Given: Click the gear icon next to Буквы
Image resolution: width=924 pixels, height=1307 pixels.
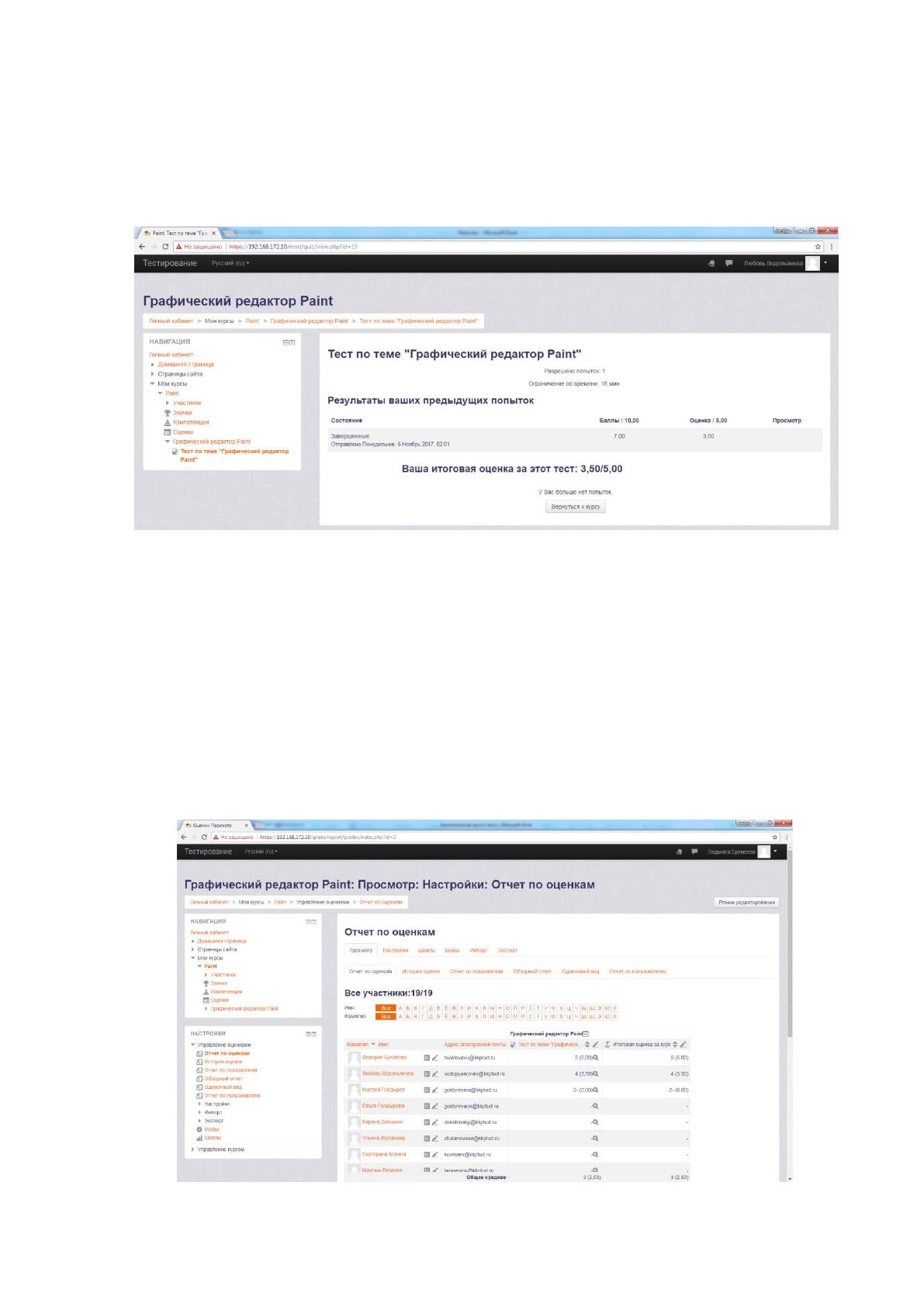Looking at the screenshot, I should (199, 1129).
